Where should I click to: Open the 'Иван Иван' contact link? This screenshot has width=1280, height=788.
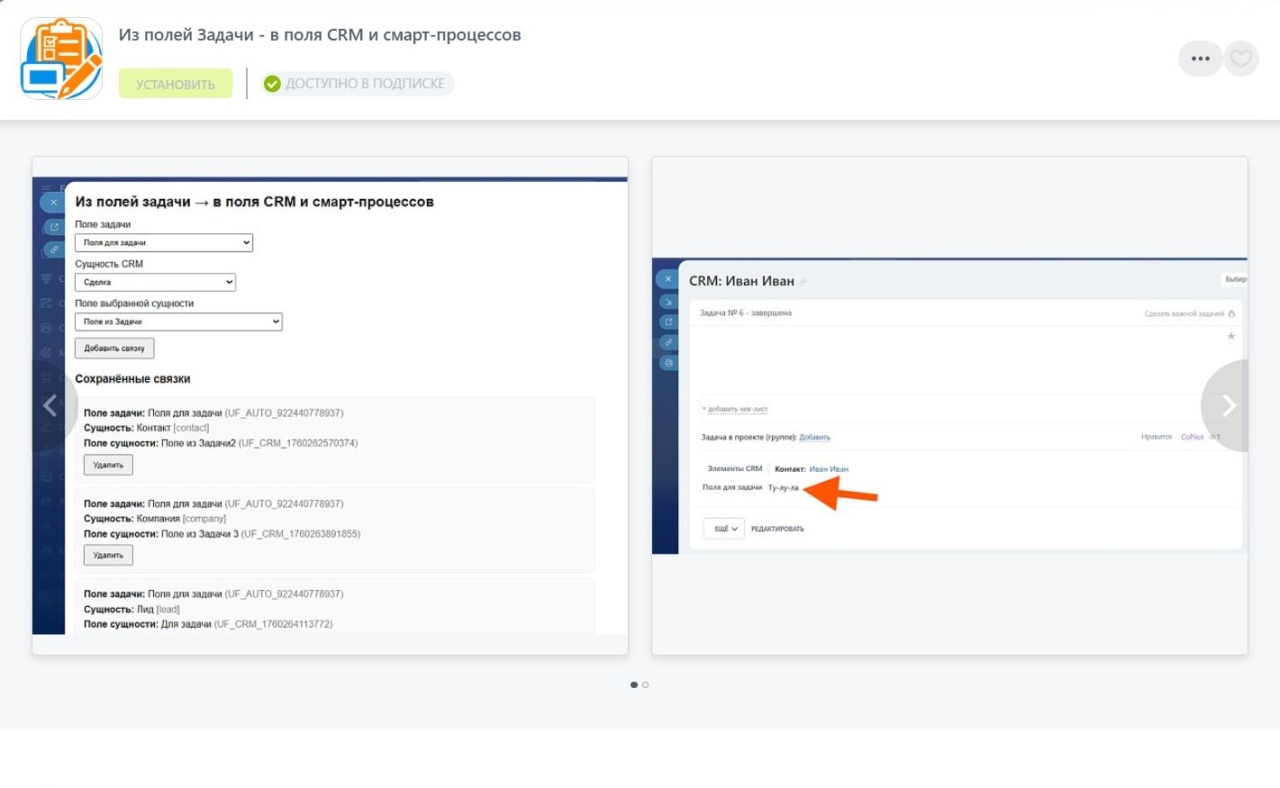828,469
